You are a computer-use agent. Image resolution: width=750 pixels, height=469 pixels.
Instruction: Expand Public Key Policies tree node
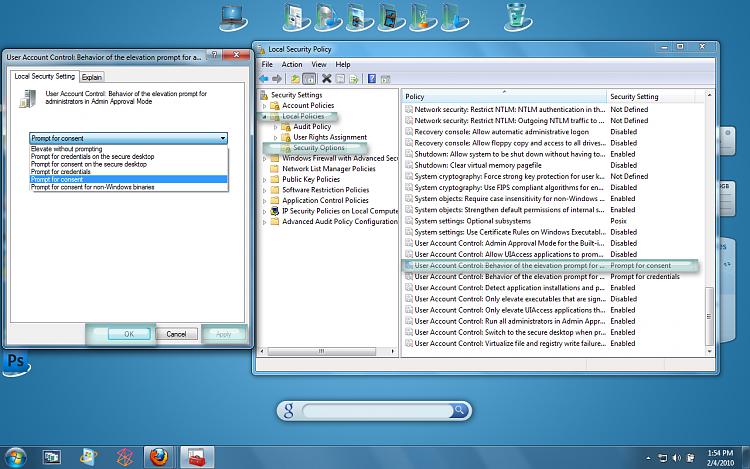click(265, 180)
